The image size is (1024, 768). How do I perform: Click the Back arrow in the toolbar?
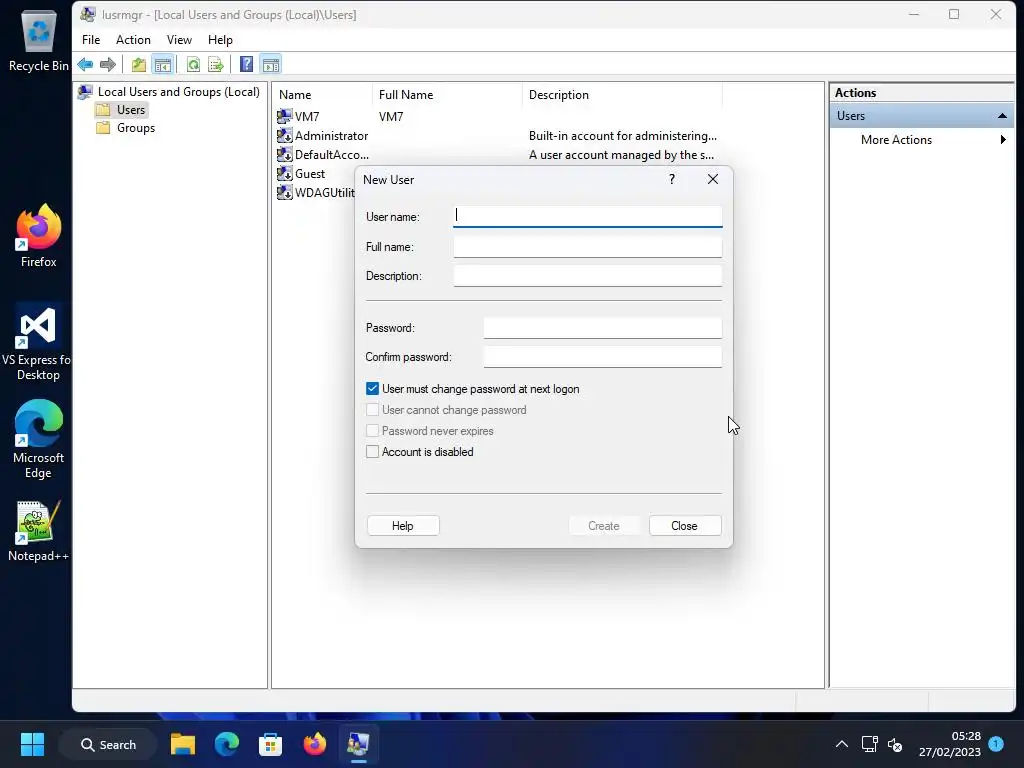(85, 65)
